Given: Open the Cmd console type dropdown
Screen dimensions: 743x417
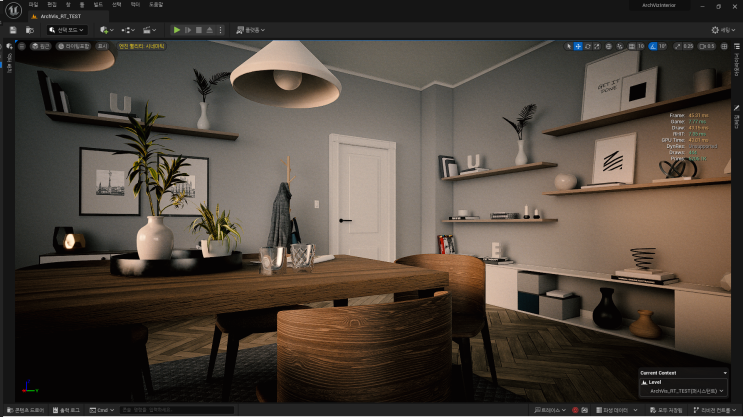Looking at the screenshot, I should point(102,410).
